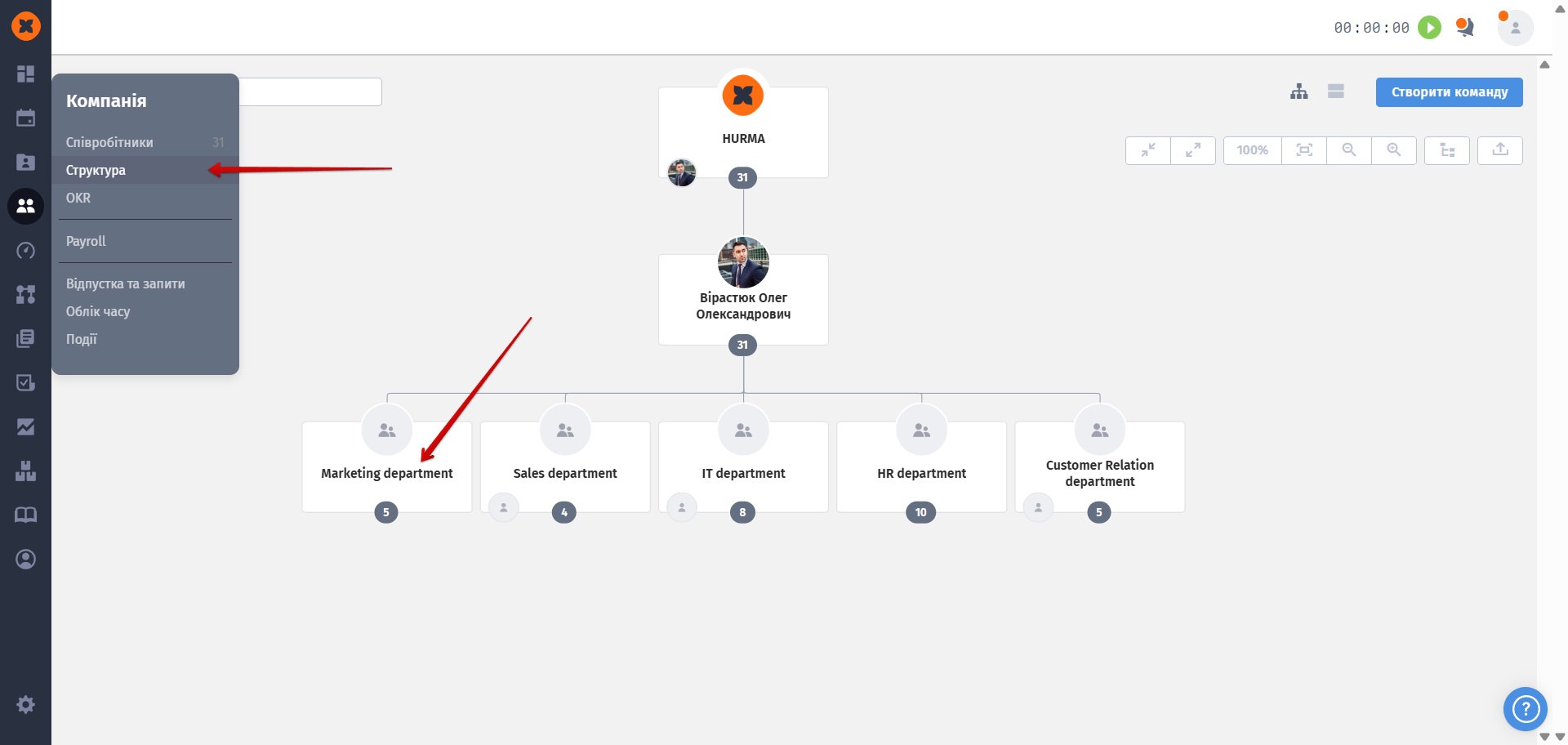
Task: Expand HURMA node via its 31 badge
Action: click(x=742, y=177)
